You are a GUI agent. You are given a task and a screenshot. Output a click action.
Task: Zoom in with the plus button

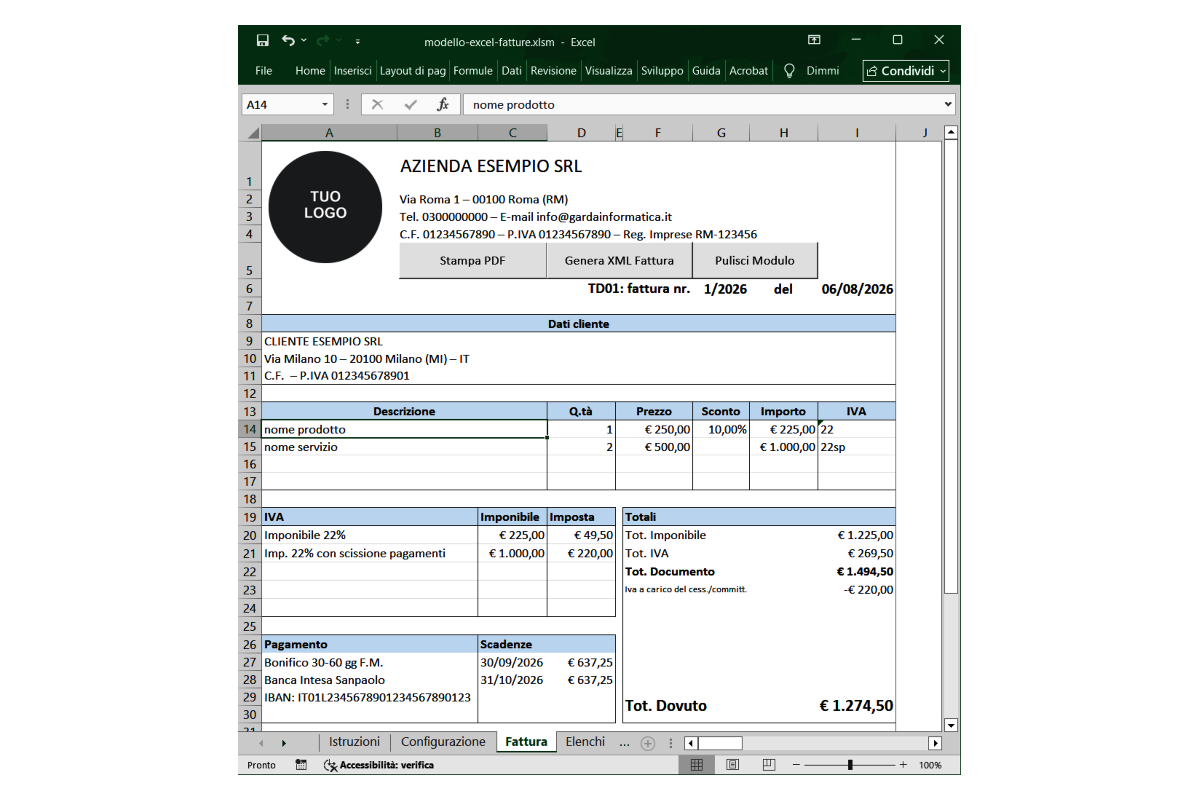click(x=903, y=765)
